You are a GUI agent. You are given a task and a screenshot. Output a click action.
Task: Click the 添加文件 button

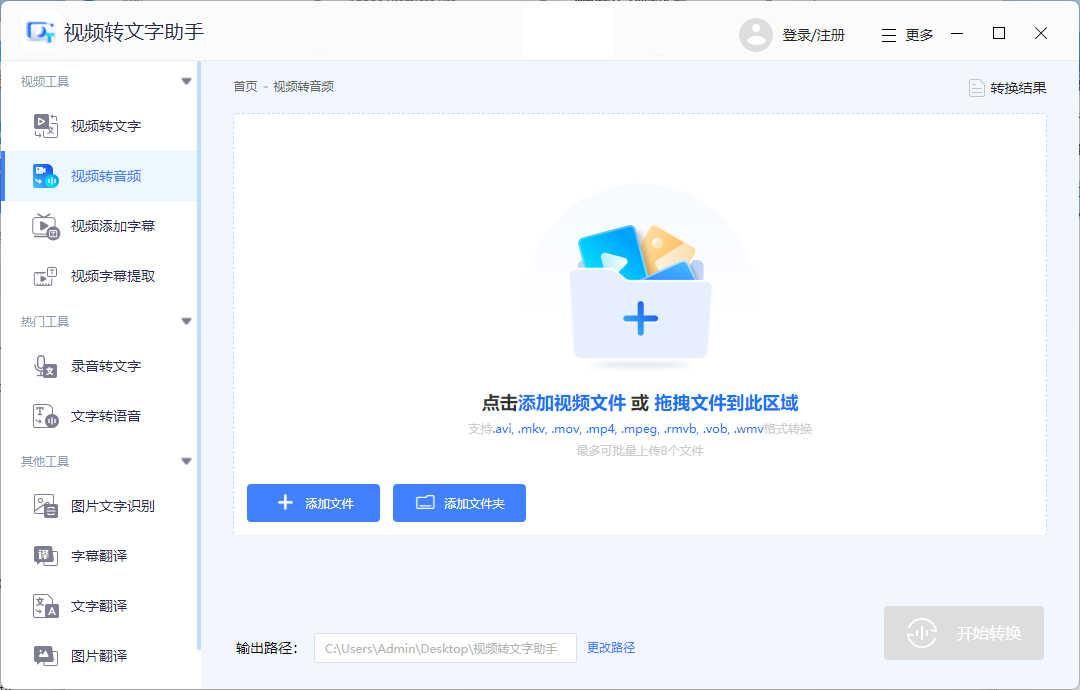coord(313,503)
